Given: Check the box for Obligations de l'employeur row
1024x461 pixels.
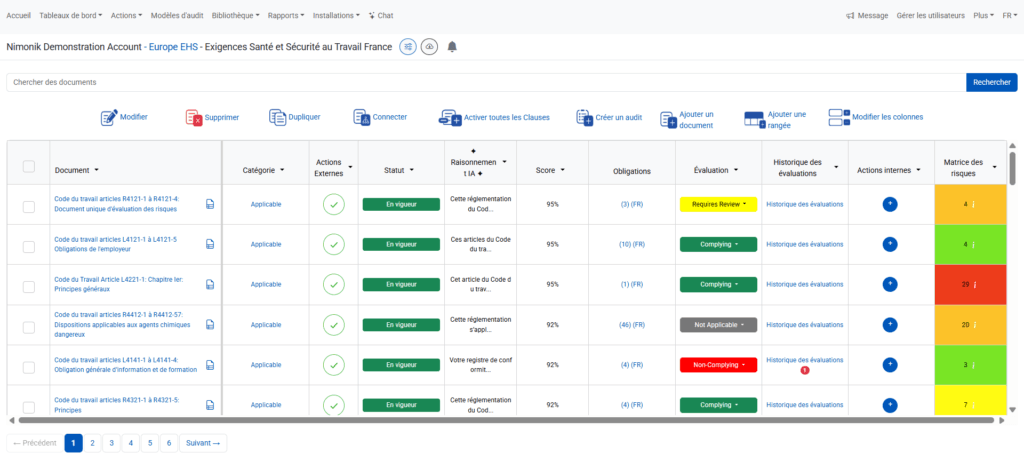Looking at the screenshot, I should pos(29,247).
